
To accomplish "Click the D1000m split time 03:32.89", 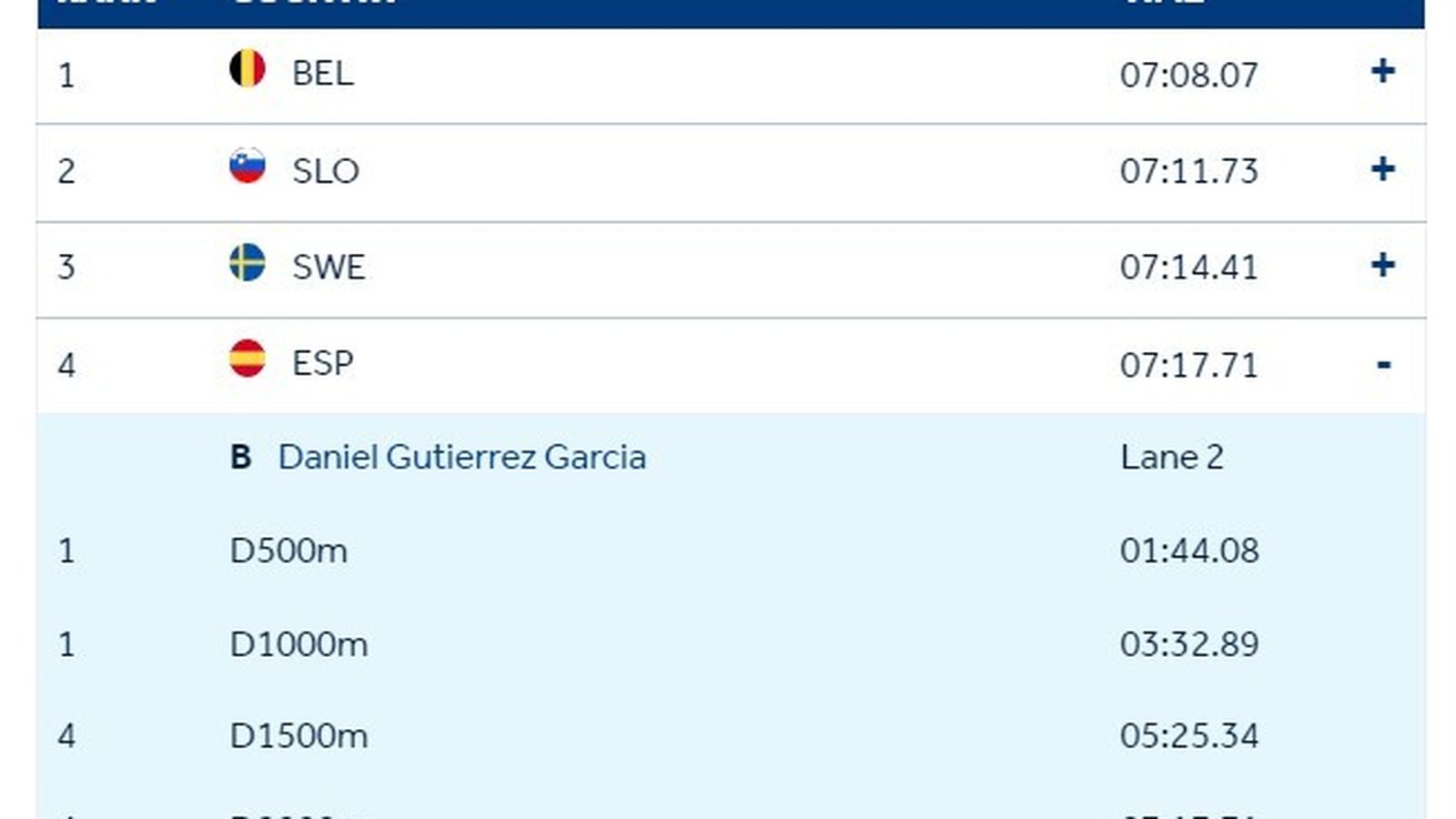I will point(1188,644).
